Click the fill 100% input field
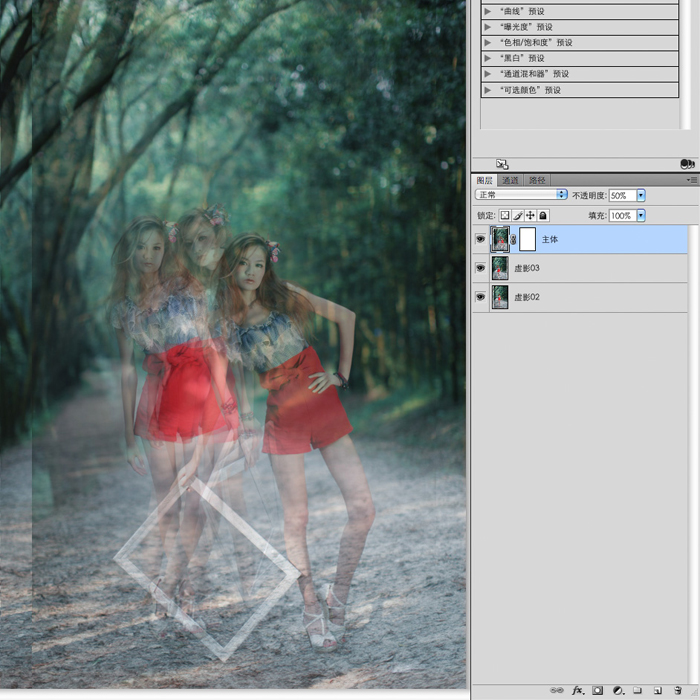 point(623,216)
